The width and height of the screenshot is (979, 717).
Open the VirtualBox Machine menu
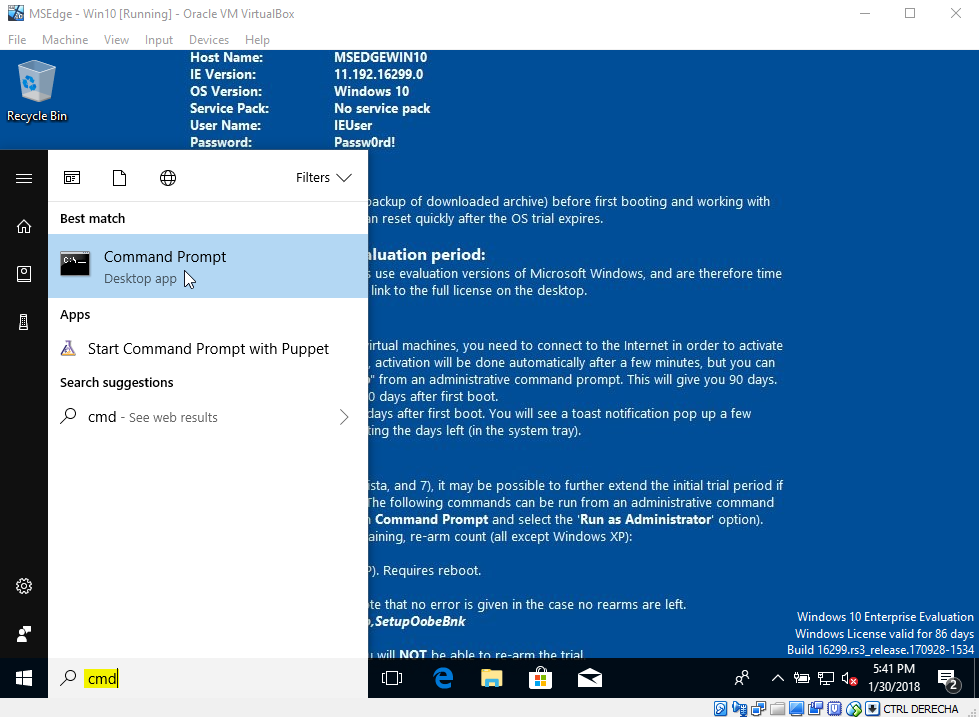(x=65, y=40)
